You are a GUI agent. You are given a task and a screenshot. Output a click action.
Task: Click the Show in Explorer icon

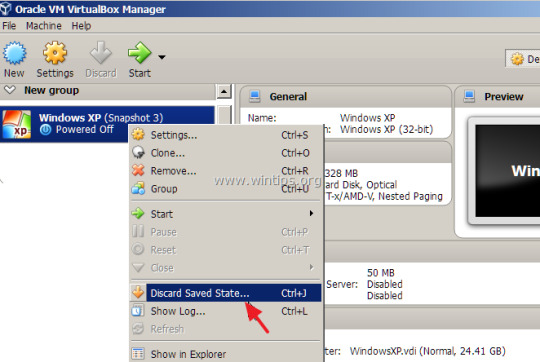[138, 353]
